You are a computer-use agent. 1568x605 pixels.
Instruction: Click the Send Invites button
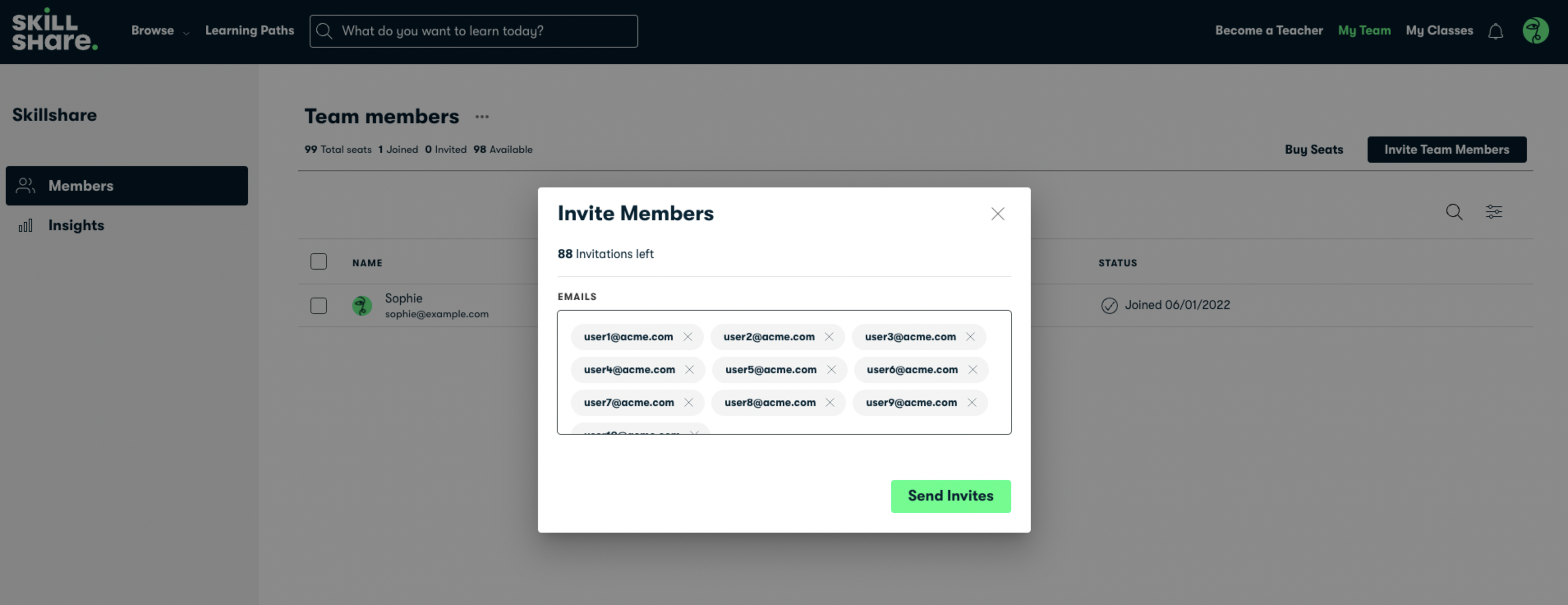(x=950, y=496)
